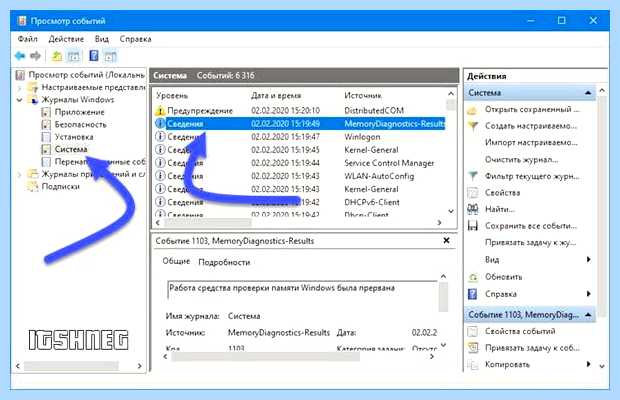Open the Справка submenu arrow in actions
The width and height of the screenshot is (620, 400).
point(588,294)
